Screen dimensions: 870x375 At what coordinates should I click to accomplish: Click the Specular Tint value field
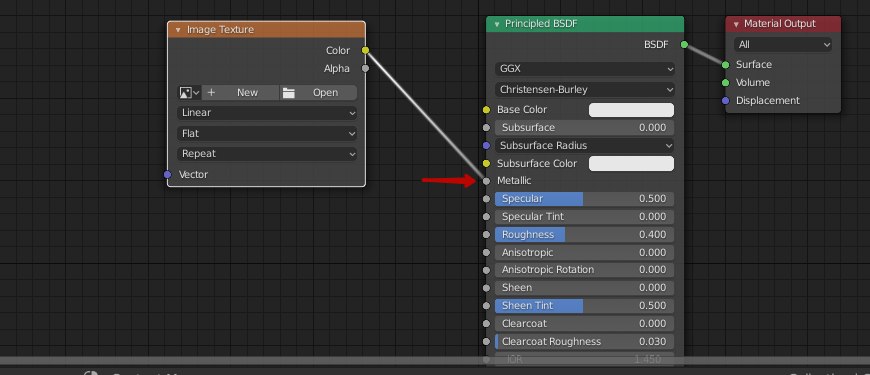[x=584, y=216]
